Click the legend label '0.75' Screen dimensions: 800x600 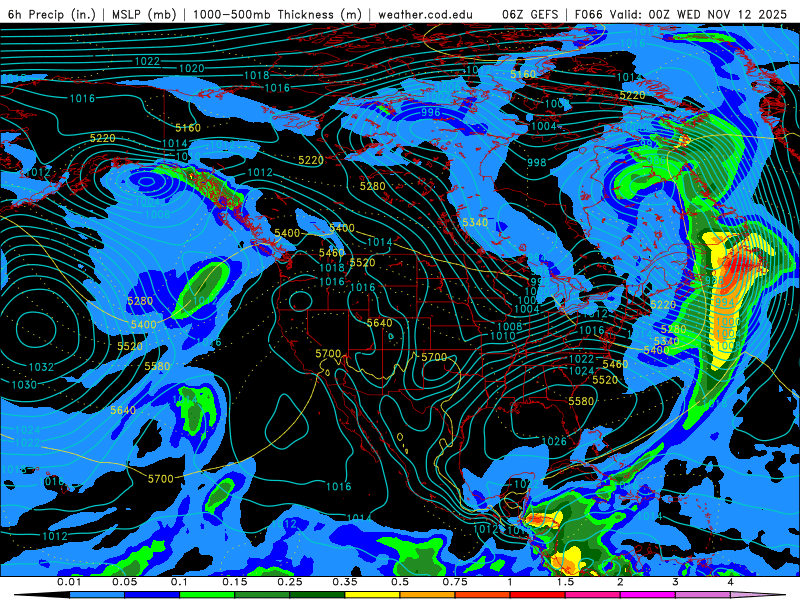coord(455,582)
